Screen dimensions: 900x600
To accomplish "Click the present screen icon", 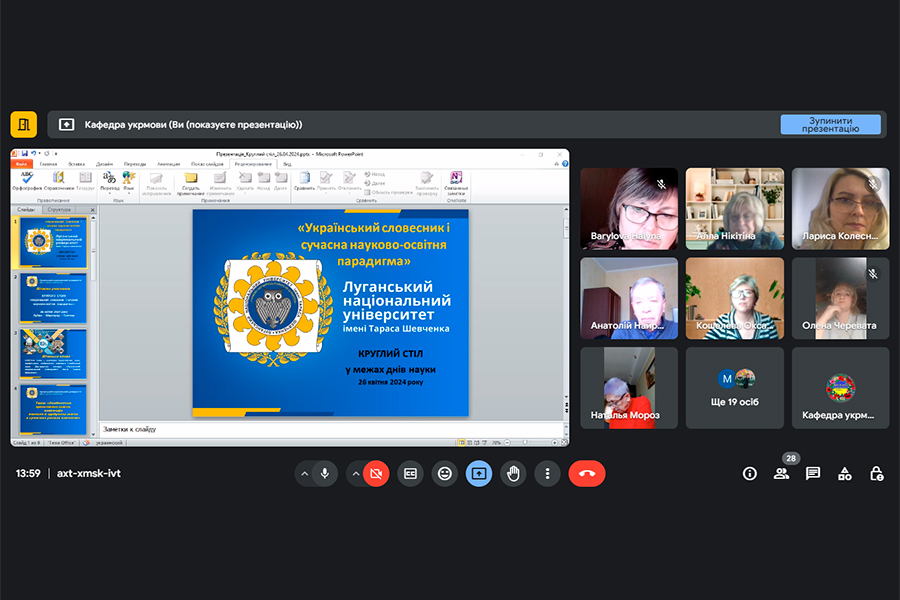I will pos(479,473).
